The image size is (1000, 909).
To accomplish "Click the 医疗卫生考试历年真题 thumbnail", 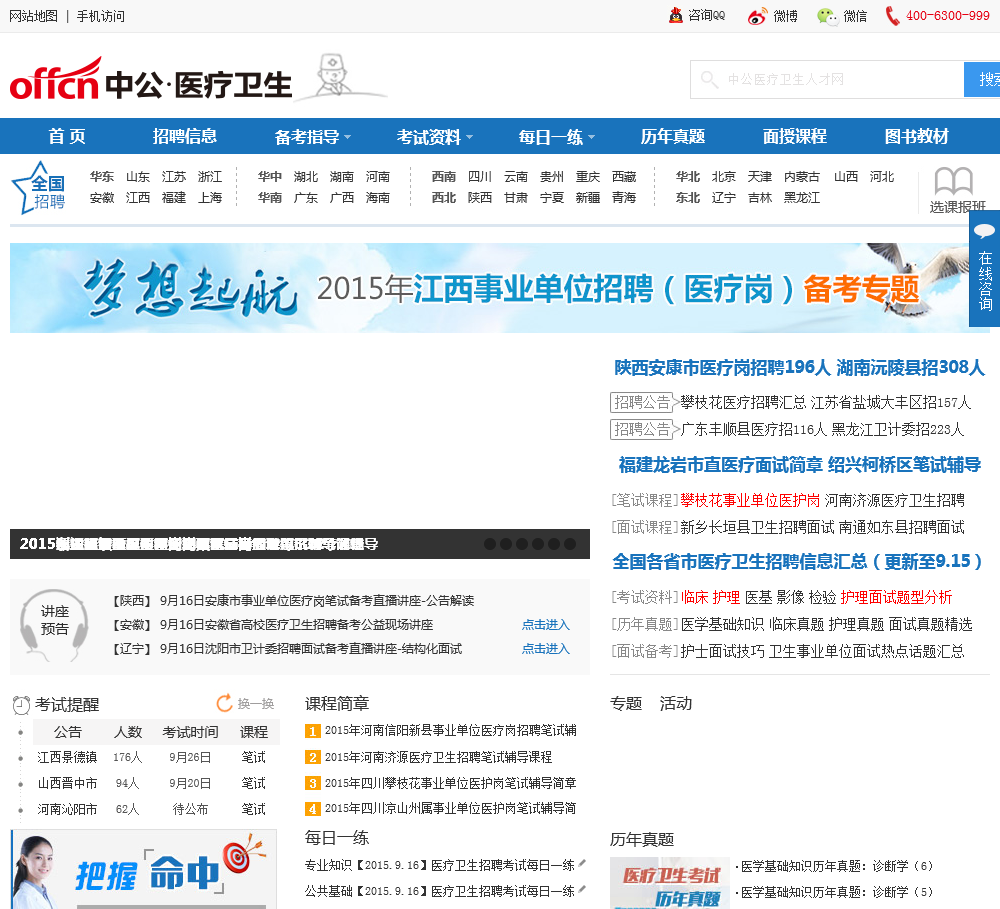I will (x=670, y=883).
